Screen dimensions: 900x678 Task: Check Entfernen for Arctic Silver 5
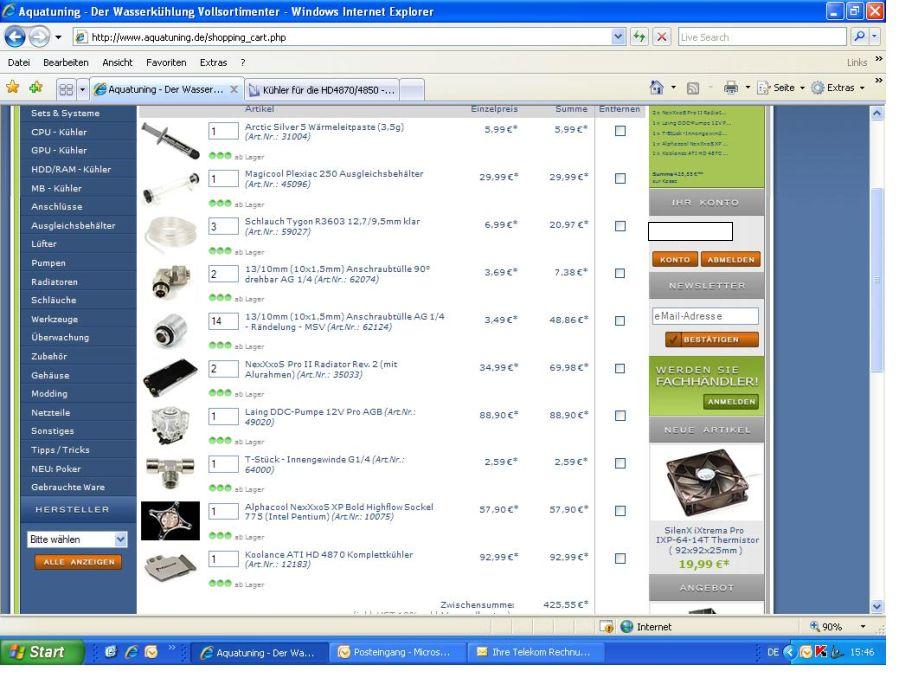pyautogui.click(x=620, y=131)
